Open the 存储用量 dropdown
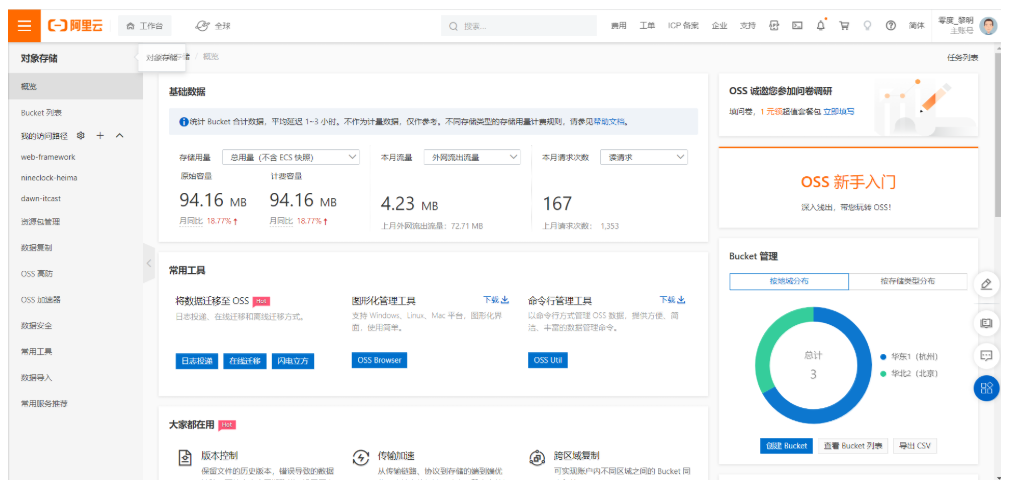The image size is (1024, 497). 291,157
